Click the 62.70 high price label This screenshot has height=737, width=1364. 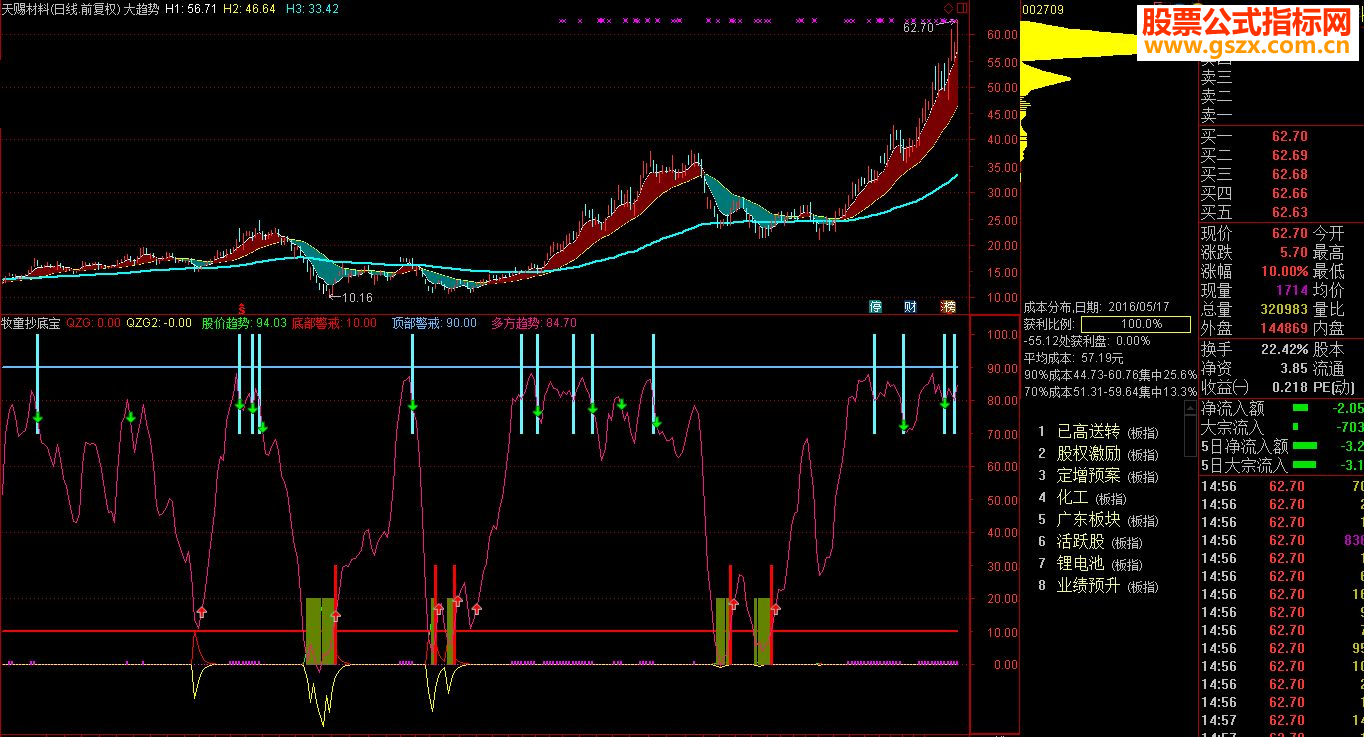pos(918,29)
